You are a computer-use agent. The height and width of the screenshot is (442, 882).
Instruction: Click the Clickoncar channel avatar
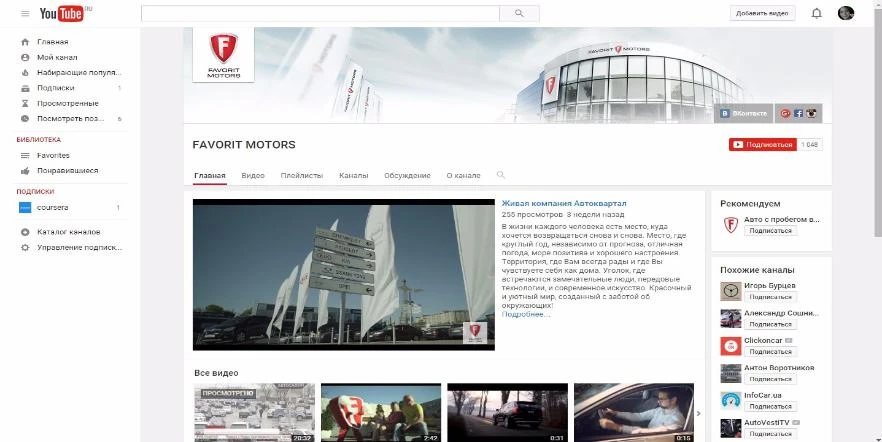[x=730, y=345]
